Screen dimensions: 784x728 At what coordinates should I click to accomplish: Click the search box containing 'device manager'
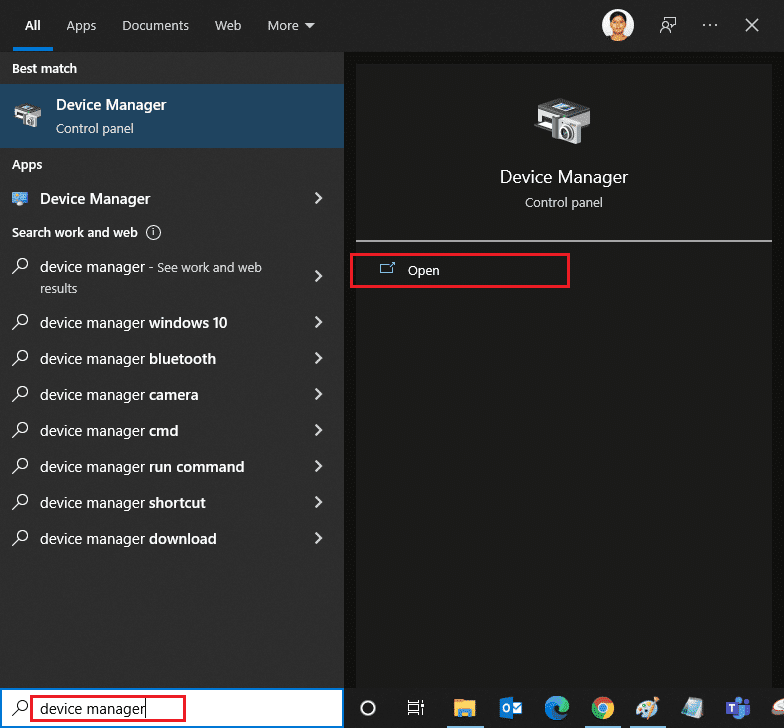pos(108,709)
